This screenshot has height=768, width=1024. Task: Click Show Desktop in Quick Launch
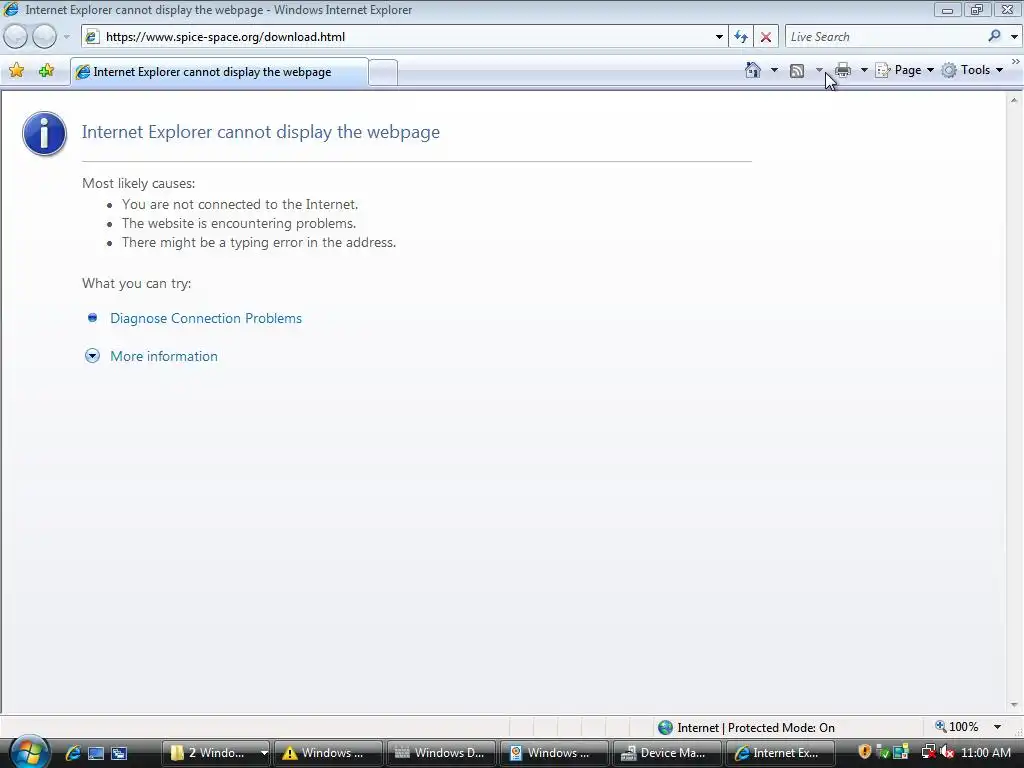click(96, 753)
